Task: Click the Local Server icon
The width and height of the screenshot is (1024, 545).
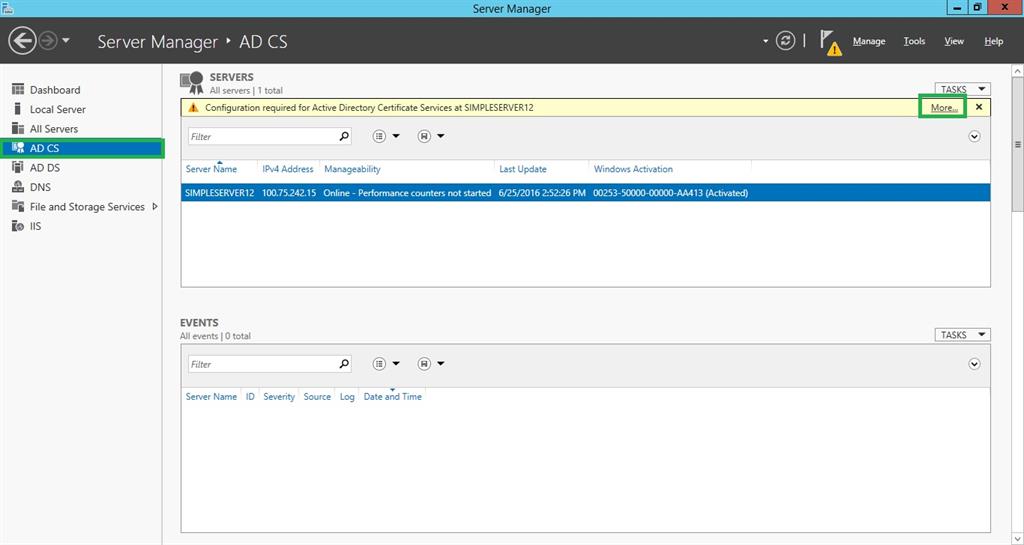Action: (18, 109)
